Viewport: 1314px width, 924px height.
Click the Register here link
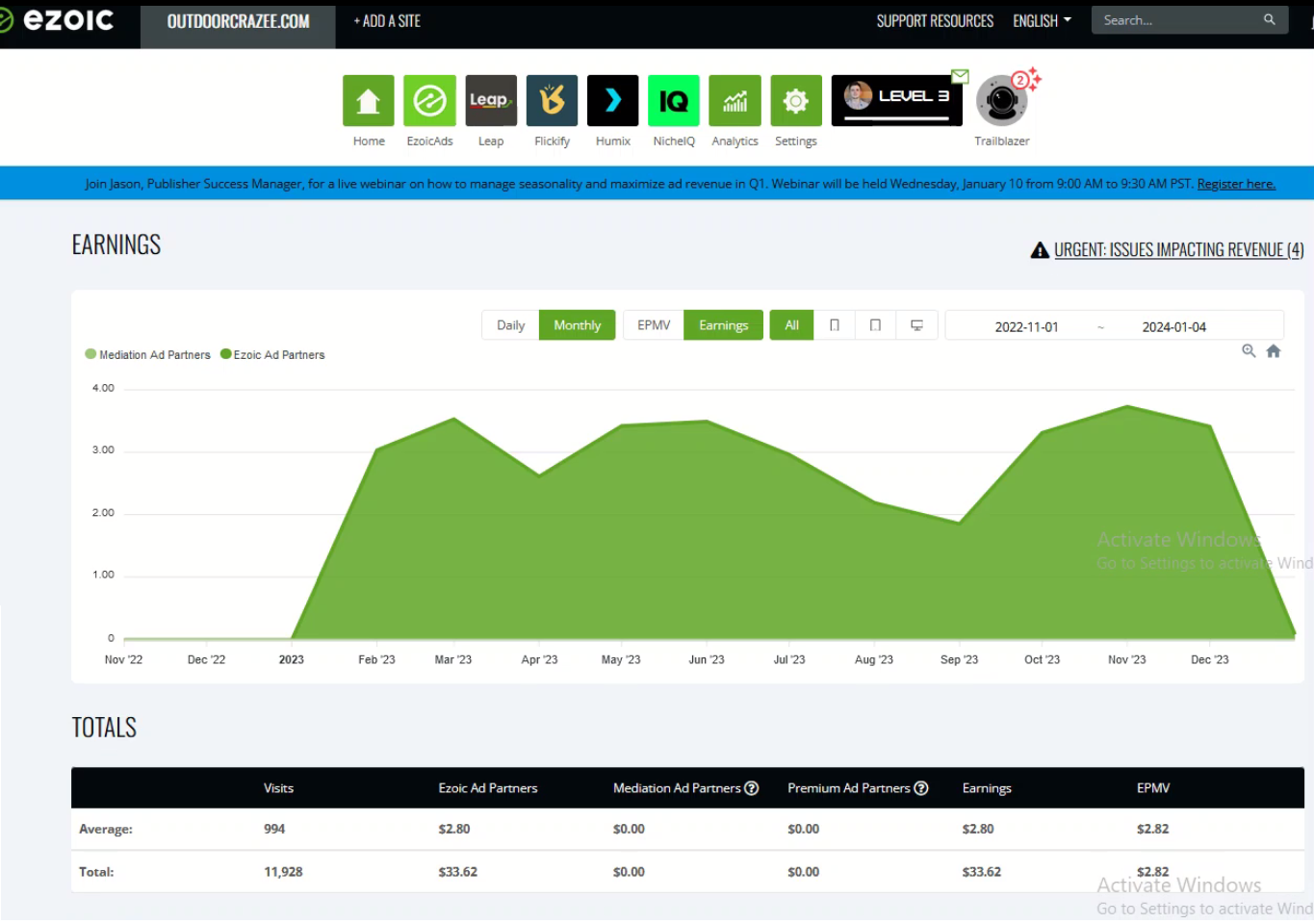coord(1236,184)
